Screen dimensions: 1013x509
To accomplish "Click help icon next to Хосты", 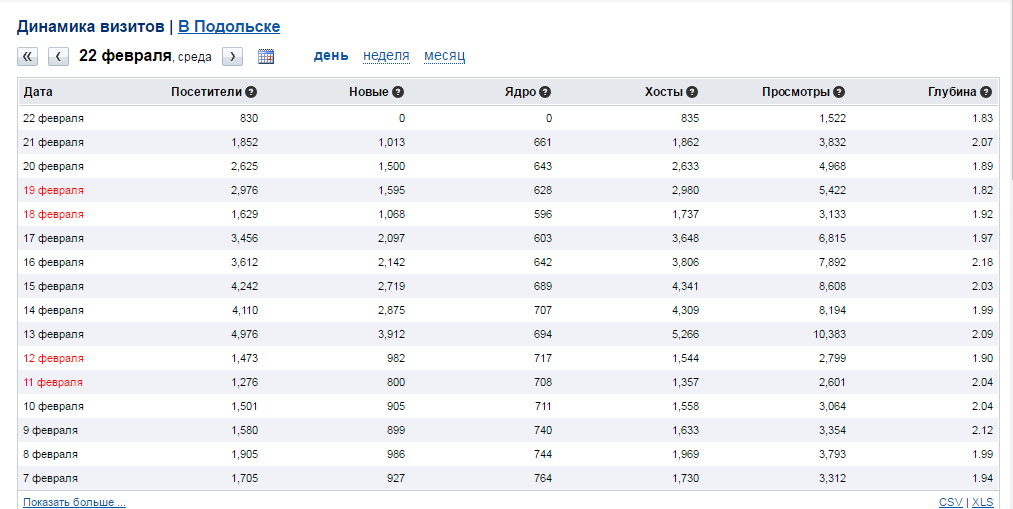I will click(692, 92).
